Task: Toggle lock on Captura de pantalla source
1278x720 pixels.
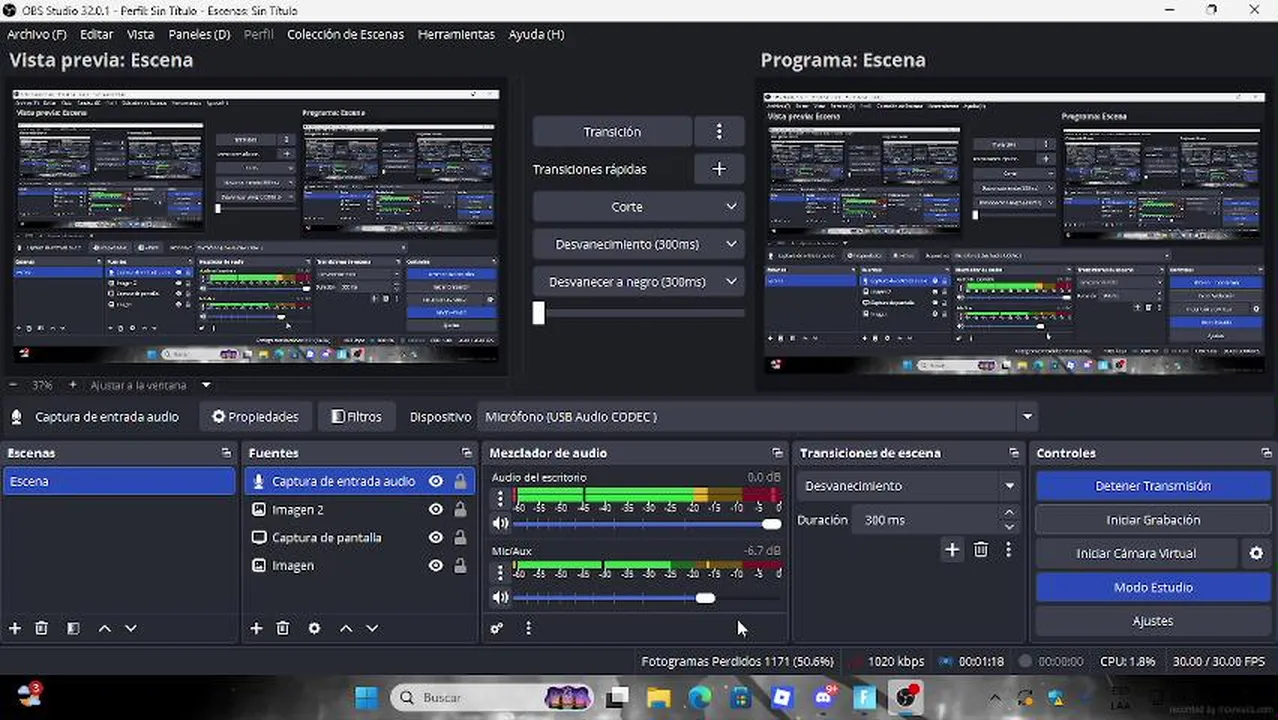Action: click(460, 537)
